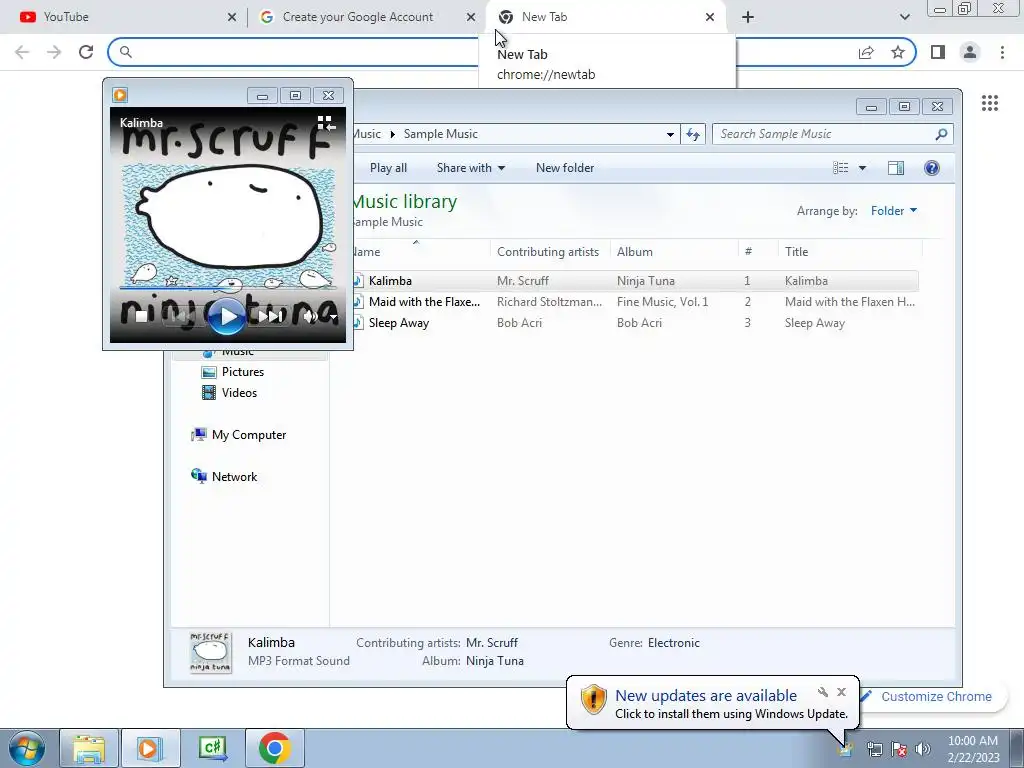Click the Chrome icon on the taskbar
The image size is (1024, 768).
[274, 748]
